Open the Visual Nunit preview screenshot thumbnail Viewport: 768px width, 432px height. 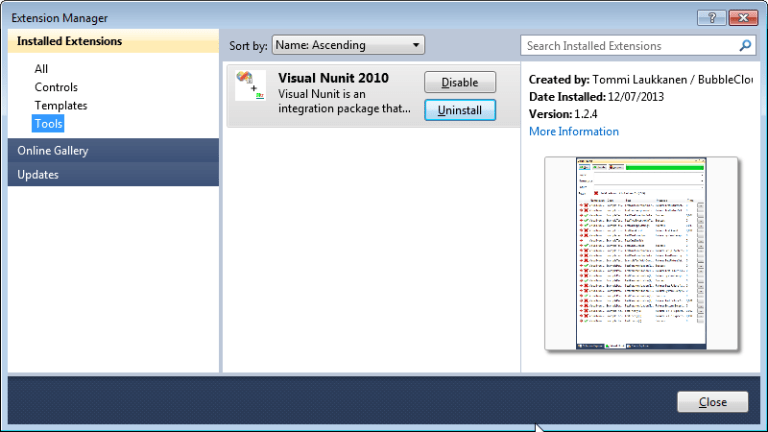pos(641,253)
